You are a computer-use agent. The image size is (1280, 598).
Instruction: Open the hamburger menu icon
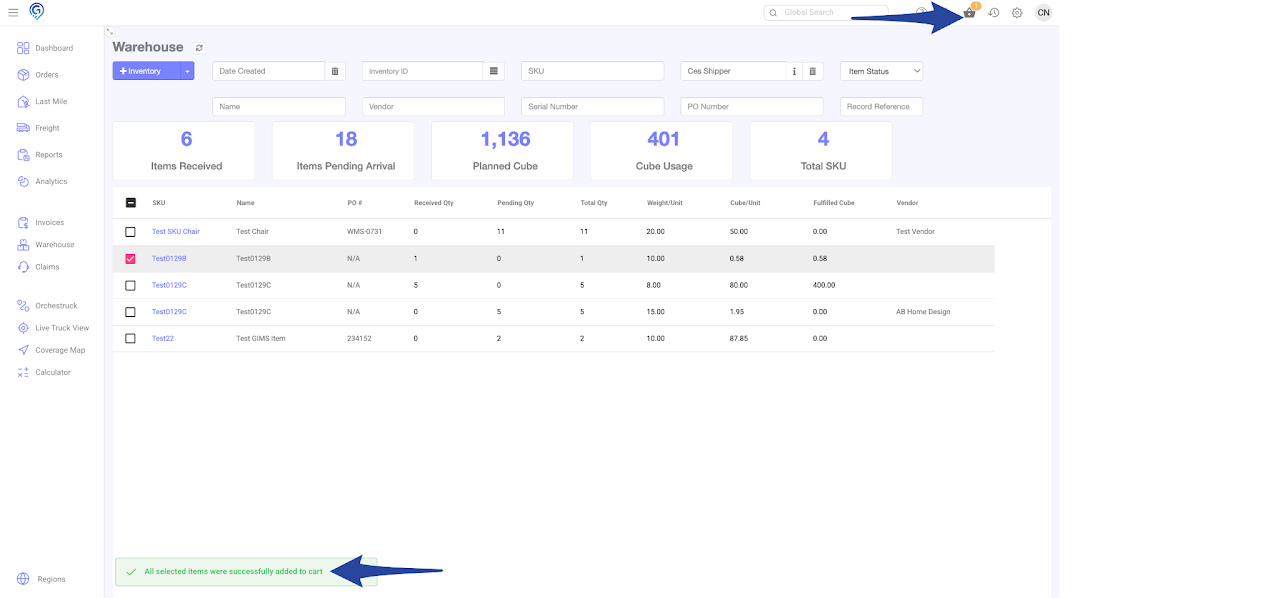click(13, 12)
